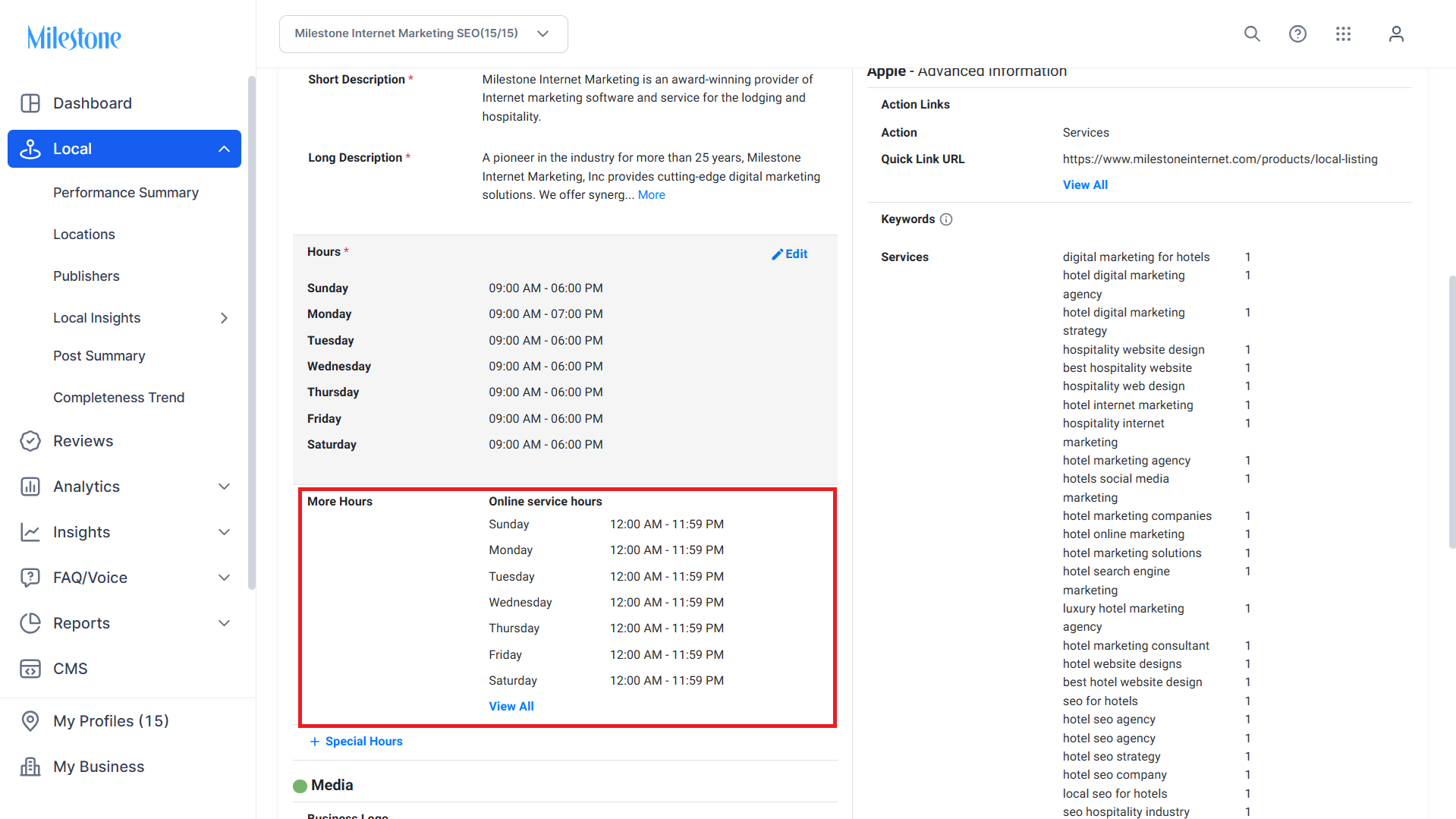This screenshot has width=1456, height=819.
Task: Click 'seo for hotels' keyword
Action: (1100, 701)
